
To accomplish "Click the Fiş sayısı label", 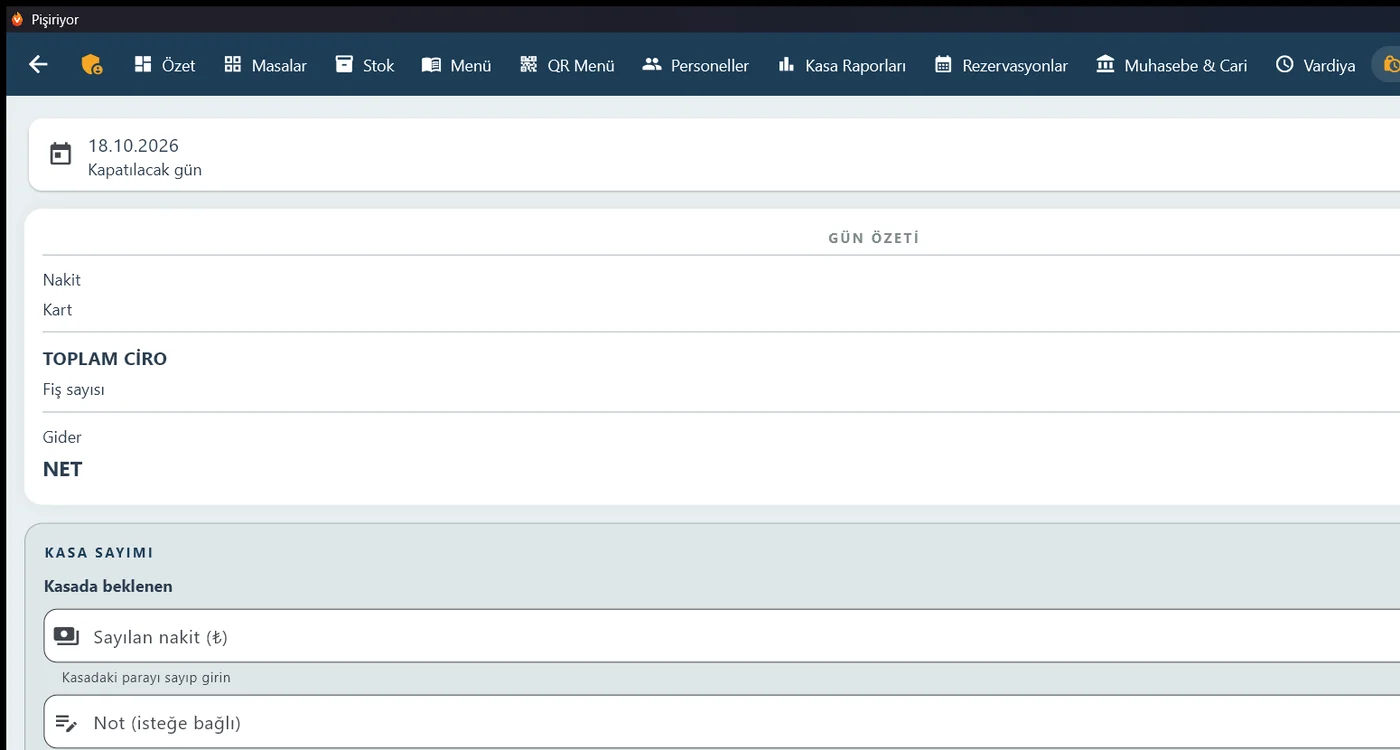I will pyautogui.click(x=74, y=390).
